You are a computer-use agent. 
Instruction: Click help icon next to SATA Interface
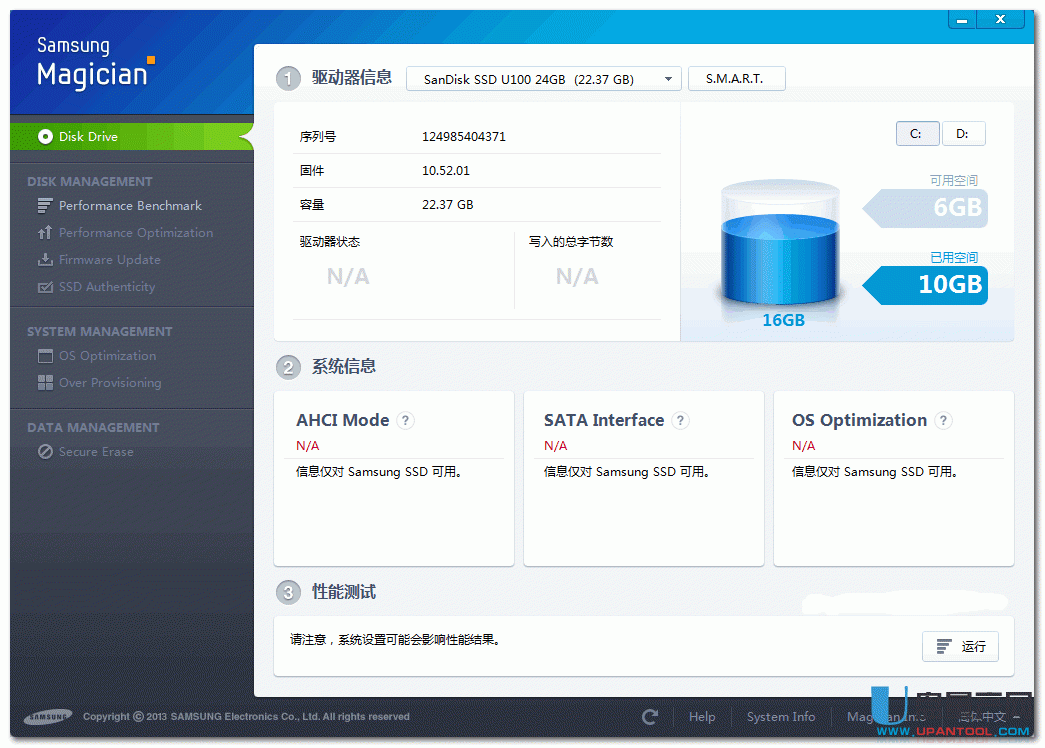tap(680, 421)
